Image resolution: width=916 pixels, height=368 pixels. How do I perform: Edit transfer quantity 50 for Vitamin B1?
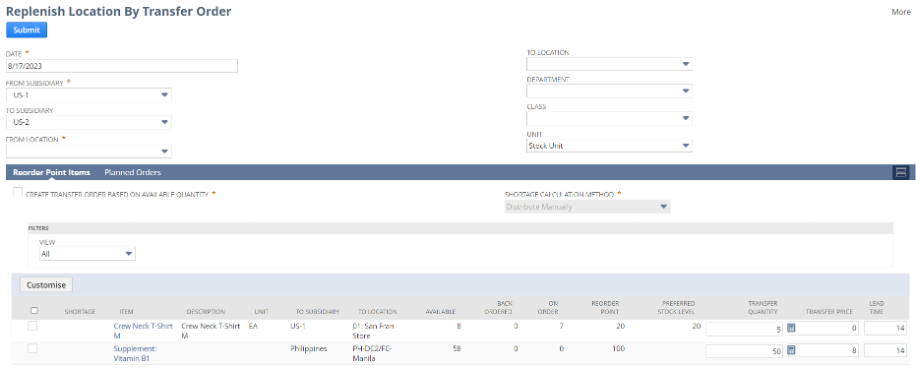[x=745, y=350]
